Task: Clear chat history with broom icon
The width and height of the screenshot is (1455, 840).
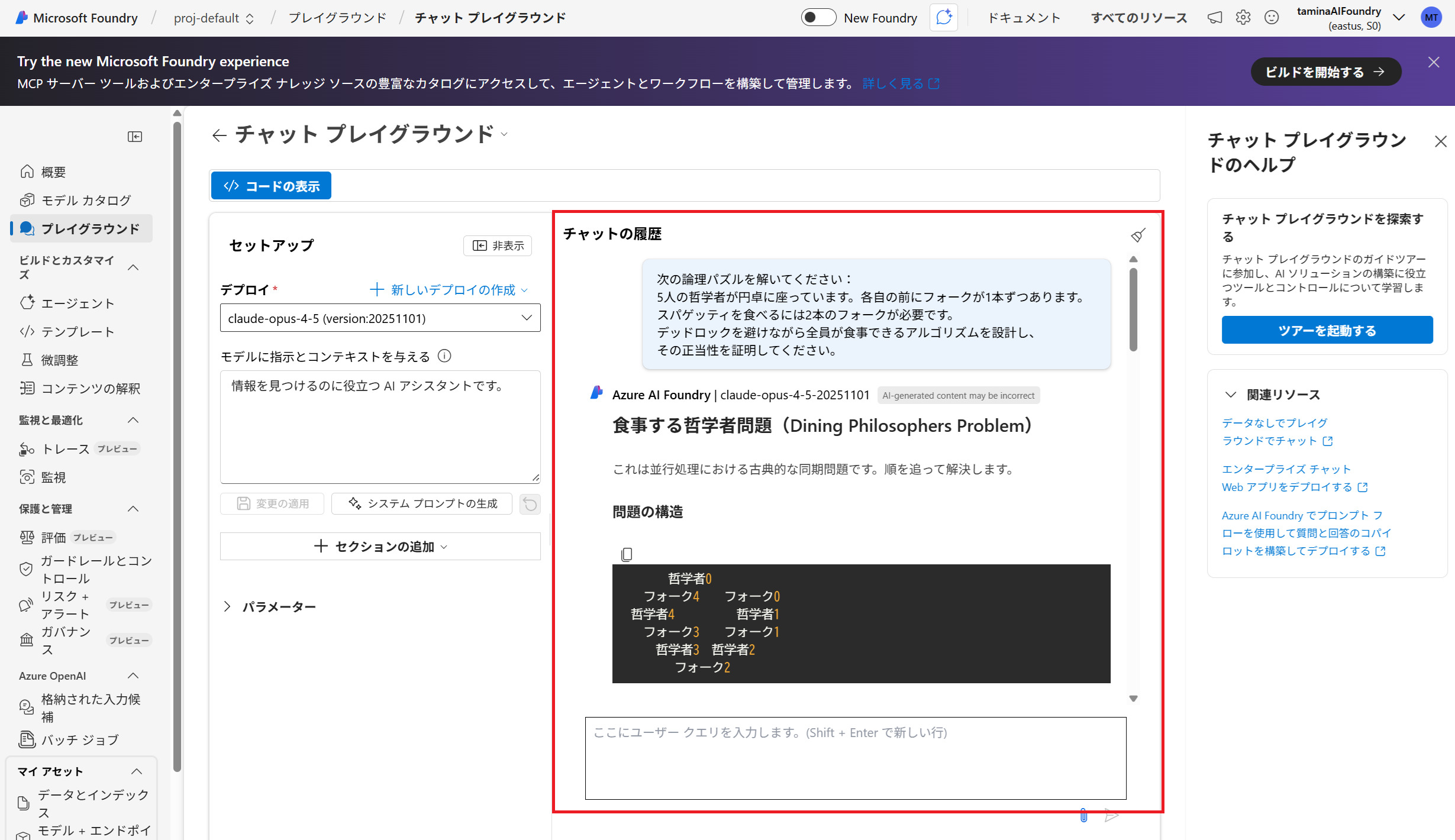Action: [x=1137, y=235]
